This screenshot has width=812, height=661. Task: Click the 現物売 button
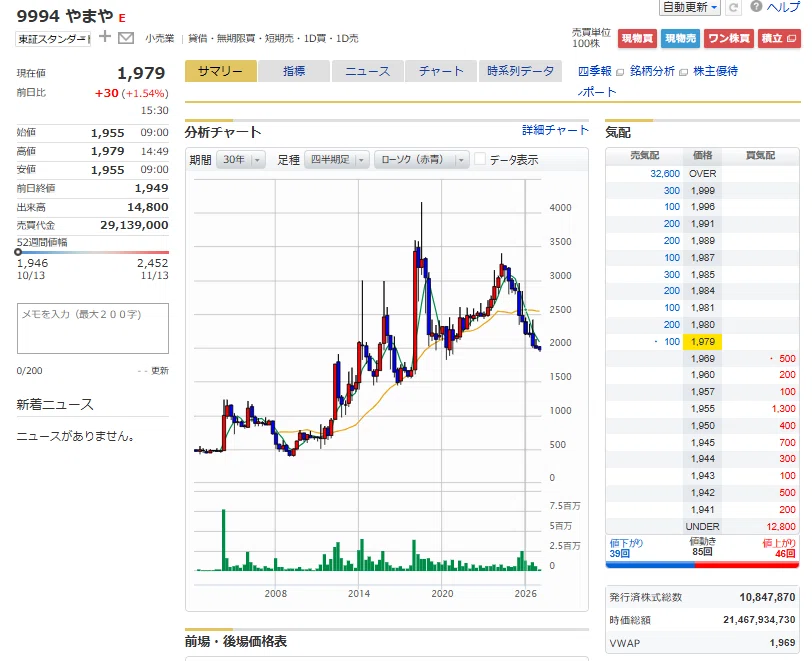tap(680, 38)
